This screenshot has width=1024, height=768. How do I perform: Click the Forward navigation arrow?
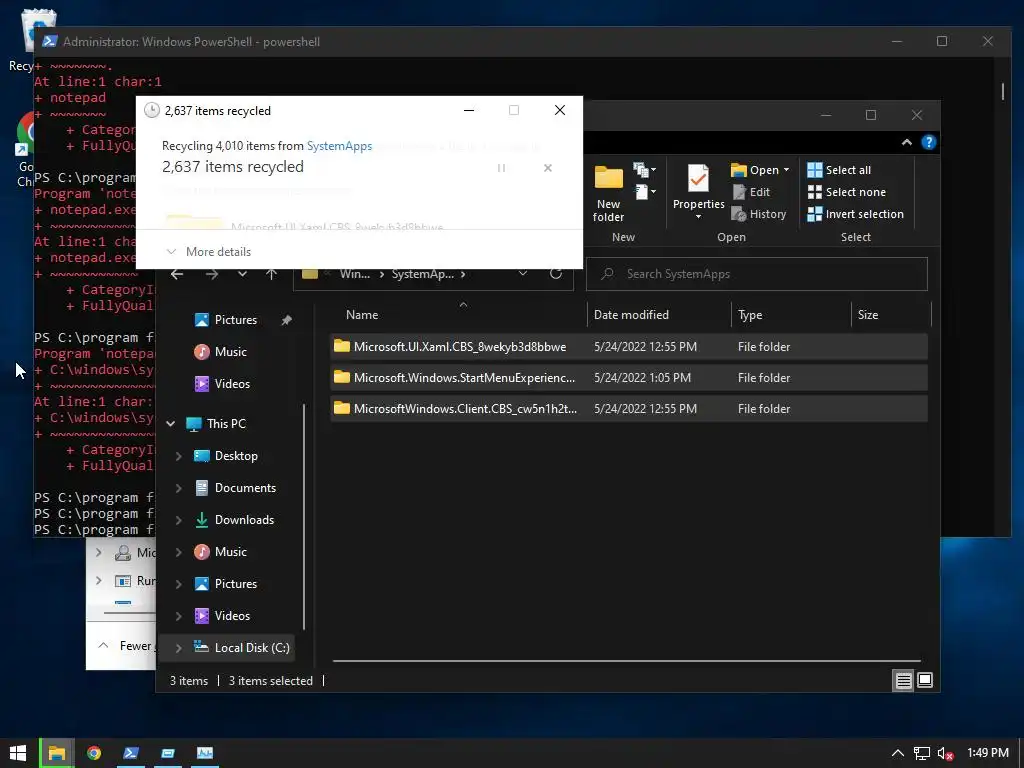212,274
